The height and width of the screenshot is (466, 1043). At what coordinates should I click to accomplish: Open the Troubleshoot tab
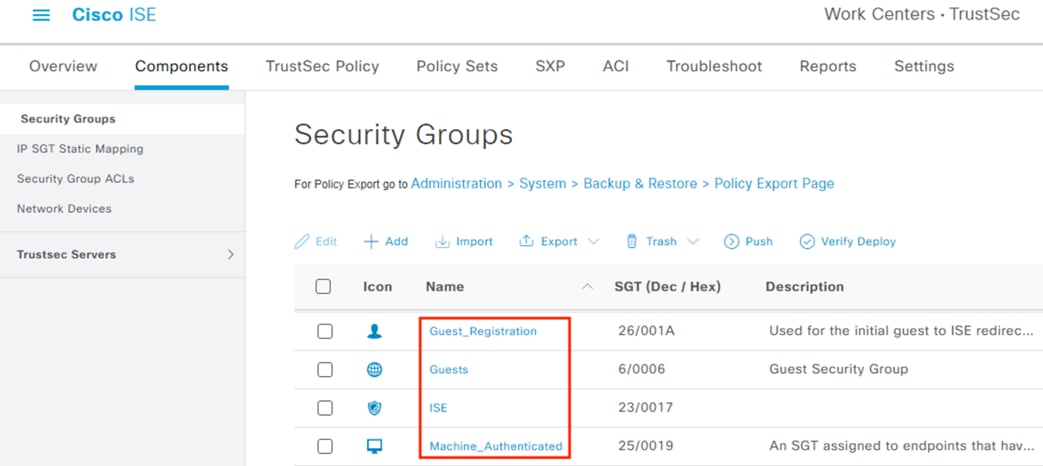[x=714, y=66]
